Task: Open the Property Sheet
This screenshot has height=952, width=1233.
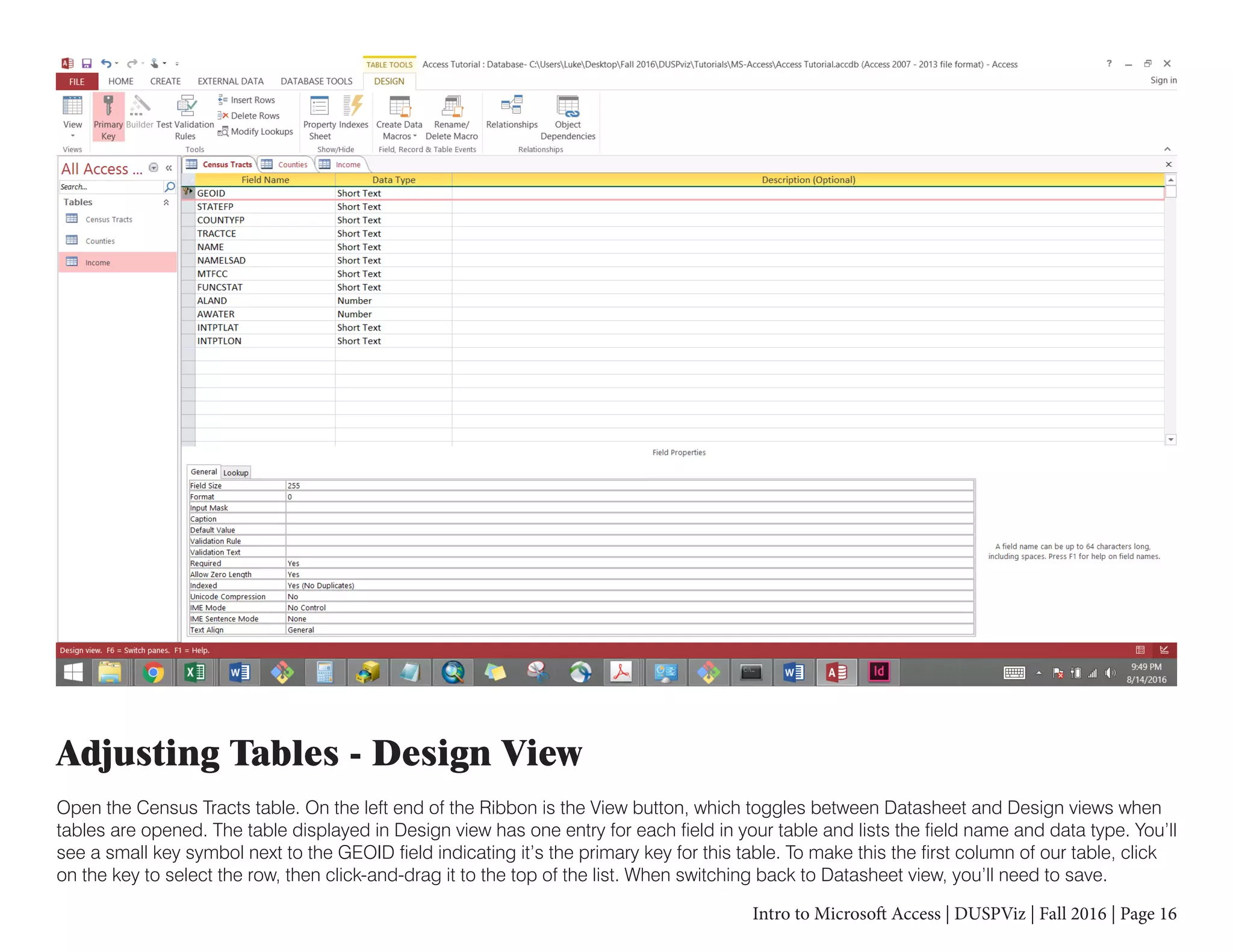Action: [x=320, y=117]
